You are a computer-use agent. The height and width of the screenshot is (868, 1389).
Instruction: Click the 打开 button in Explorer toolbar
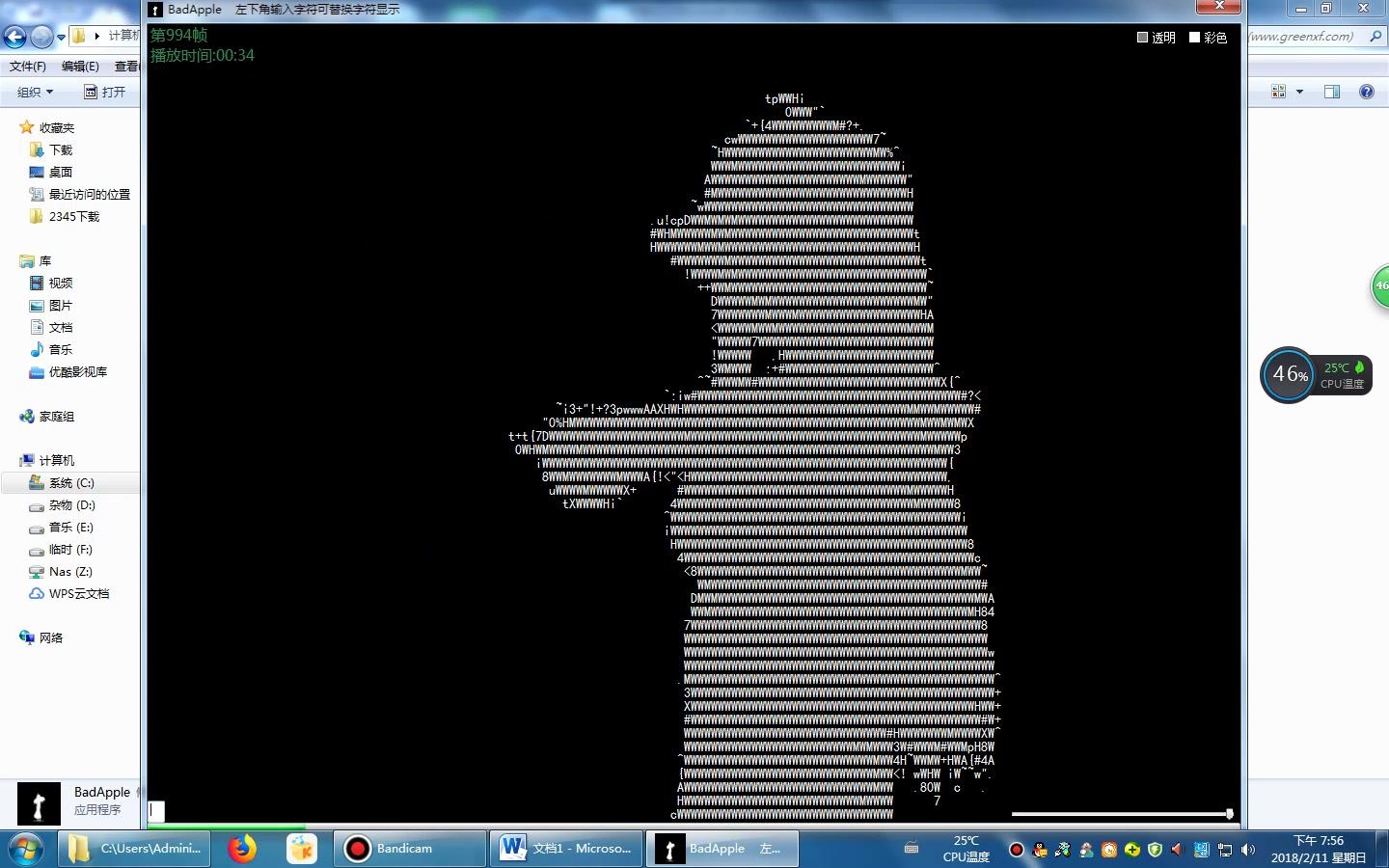(x=105, y=92)
